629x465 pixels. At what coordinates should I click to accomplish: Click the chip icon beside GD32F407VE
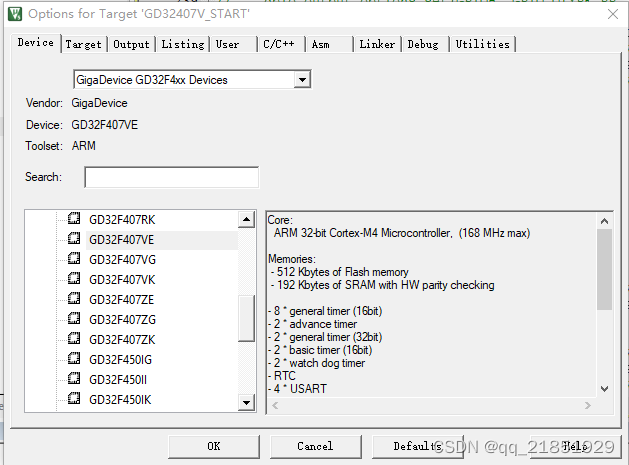(74, 239)
